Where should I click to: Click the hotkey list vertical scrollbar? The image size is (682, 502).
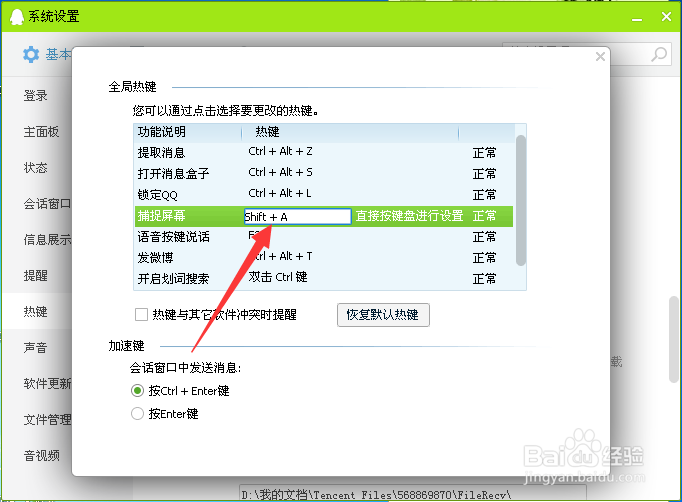521,200
